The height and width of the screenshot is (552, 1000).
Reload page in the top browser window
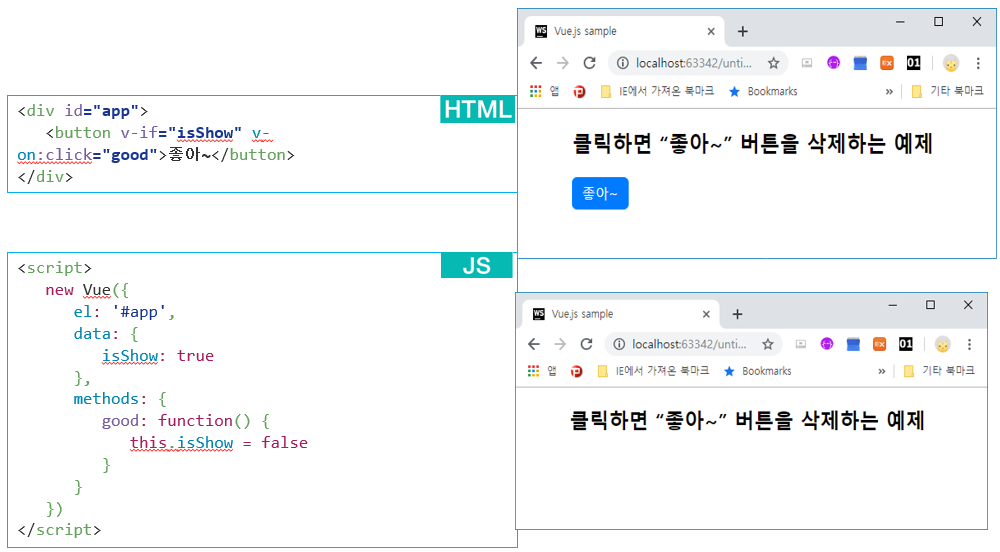(589, 63)
